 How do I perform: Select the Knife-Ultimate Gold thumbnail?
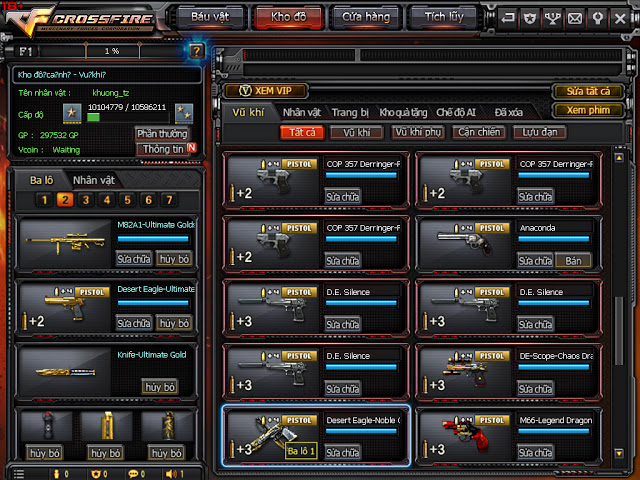click(65, 372)
